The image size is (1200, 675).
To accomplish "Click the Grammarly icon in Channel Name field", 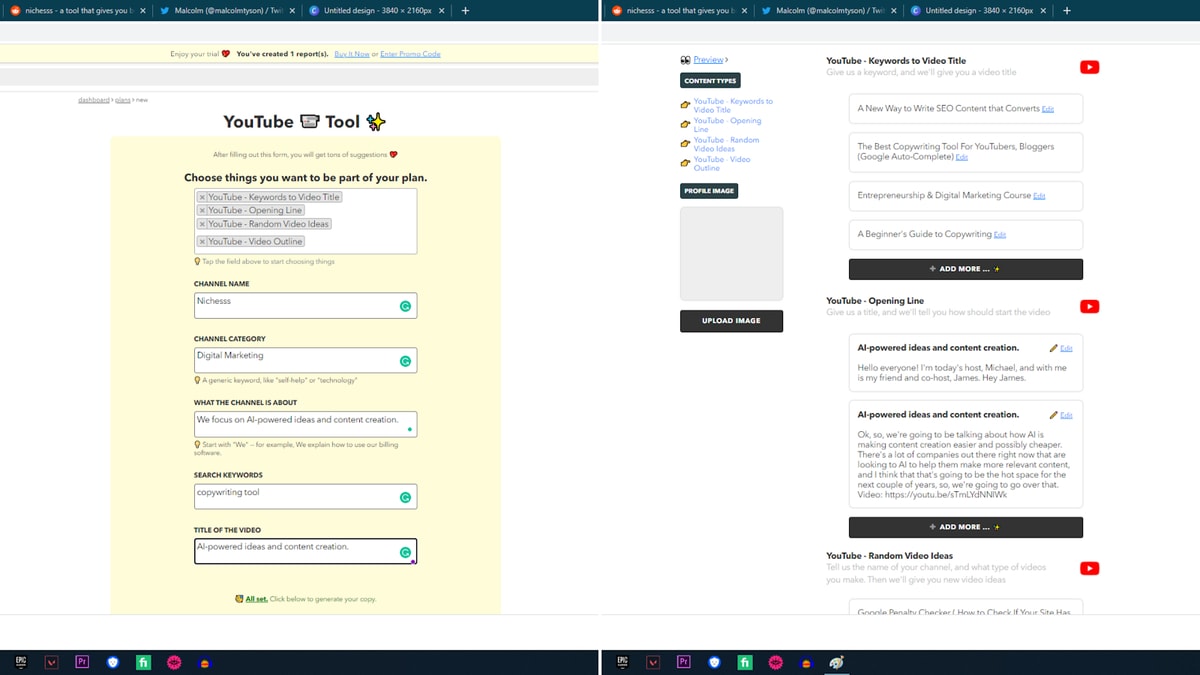I will 405,304.
